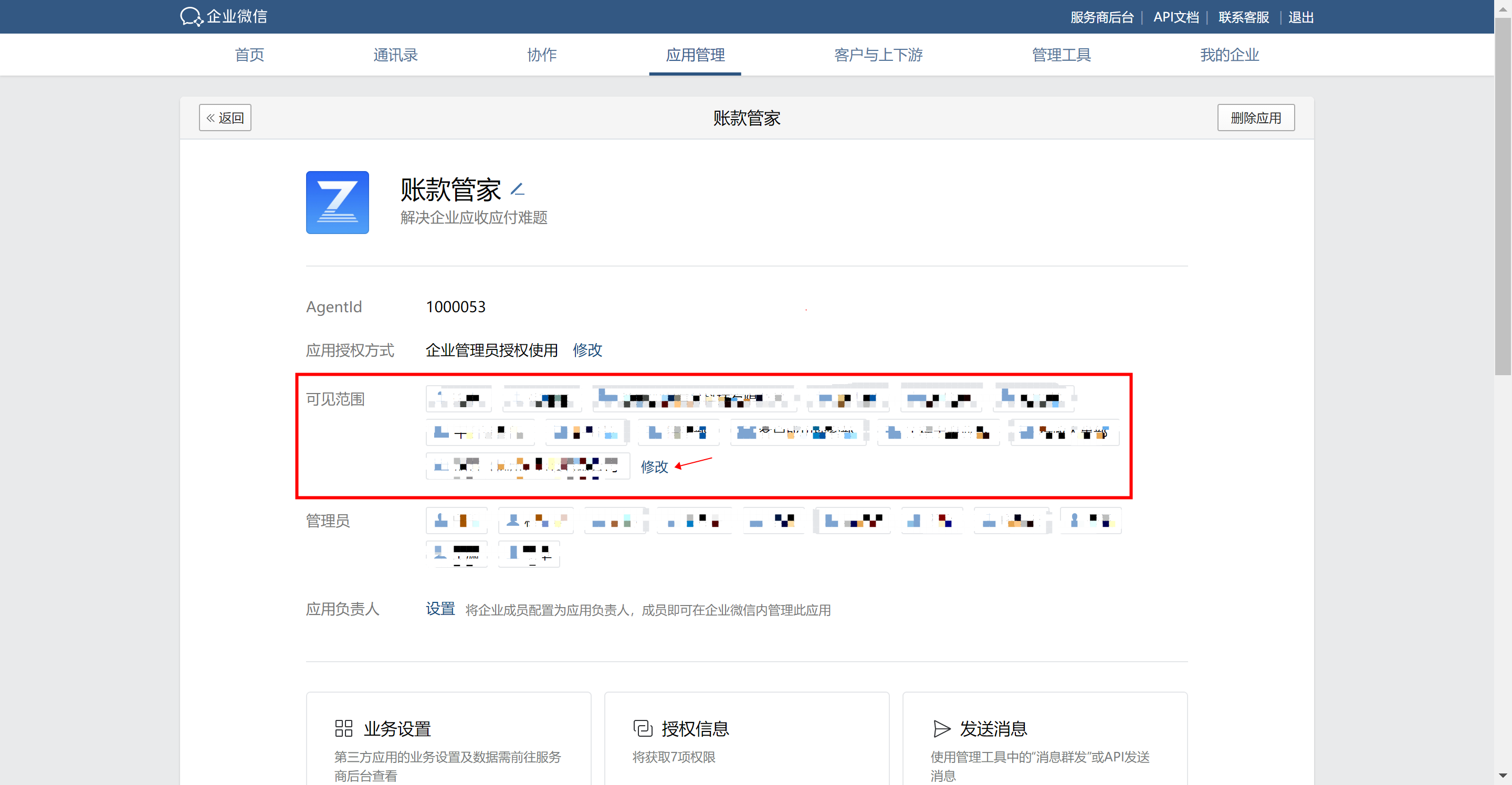Go to the 我的企业 tab
The width and height of the screenshot is (1512, 785).
[x=1229, y=55]
